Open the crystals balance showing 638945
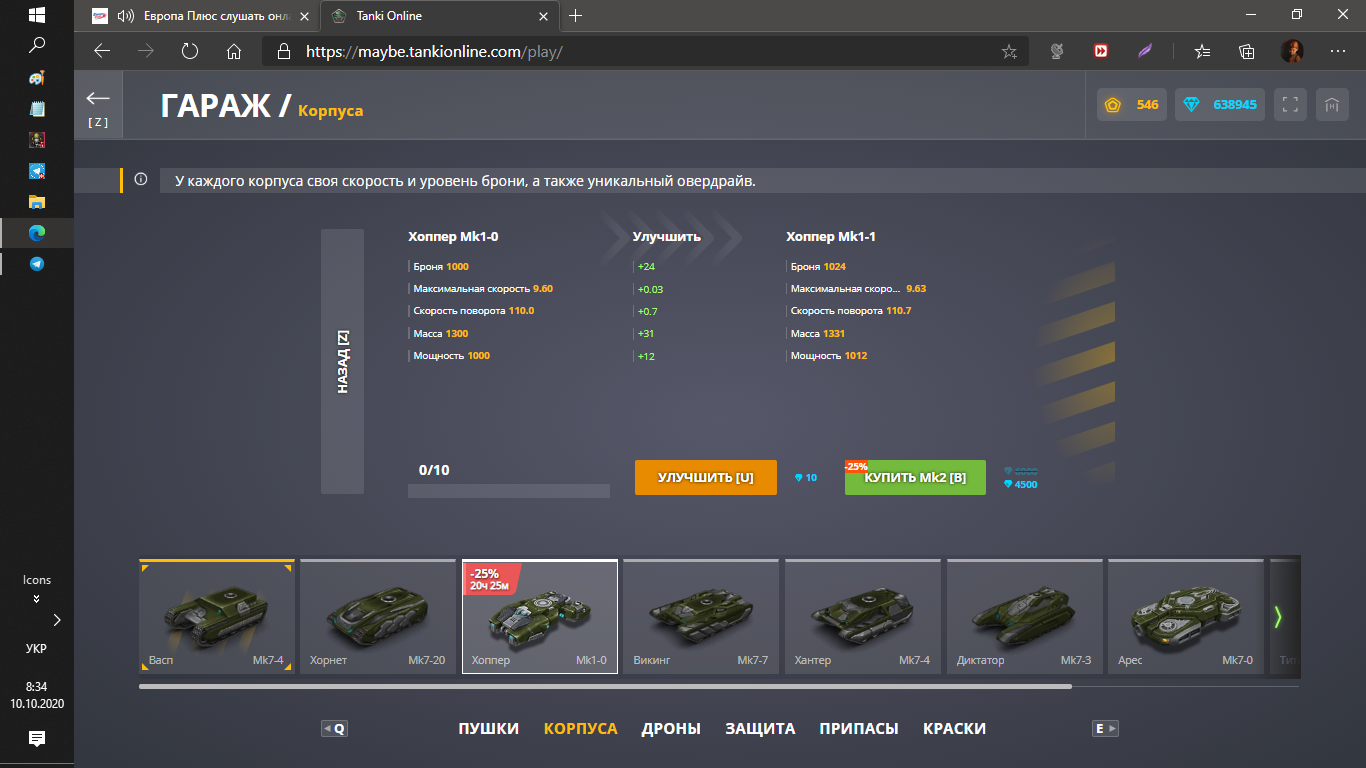 (1220, 104)
